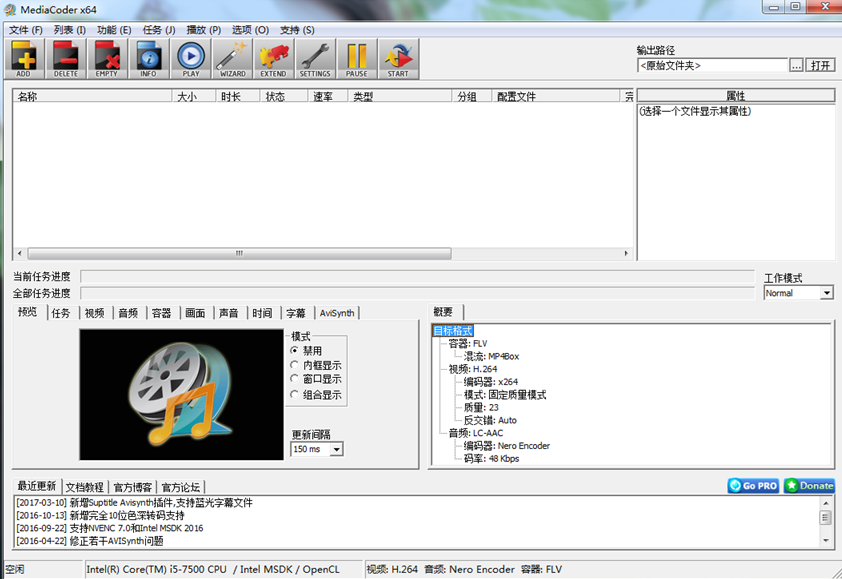
Task: Launch the WIZARD toolbar icon
Action: [232, 58]
